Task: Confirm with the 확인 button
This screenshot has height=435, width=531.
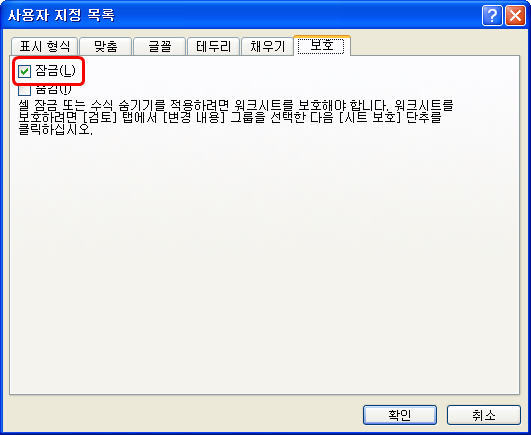Action: coord(400,415)
